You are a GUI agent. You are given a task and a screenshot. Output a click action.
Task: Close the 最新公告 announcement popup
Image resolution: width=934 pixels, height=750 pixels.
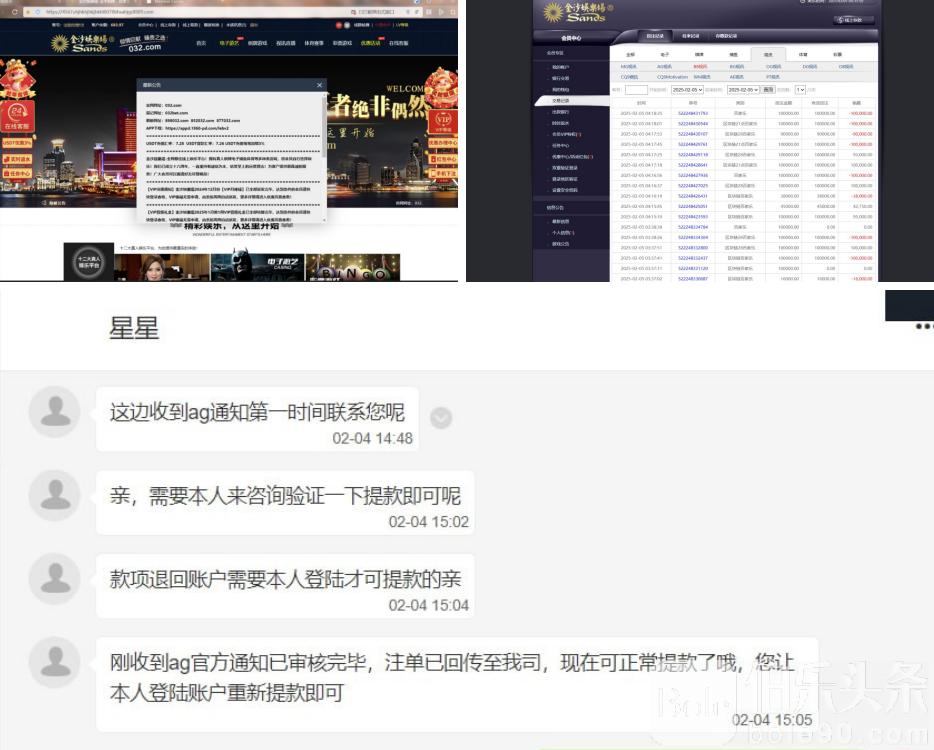(x=319, y=86)
